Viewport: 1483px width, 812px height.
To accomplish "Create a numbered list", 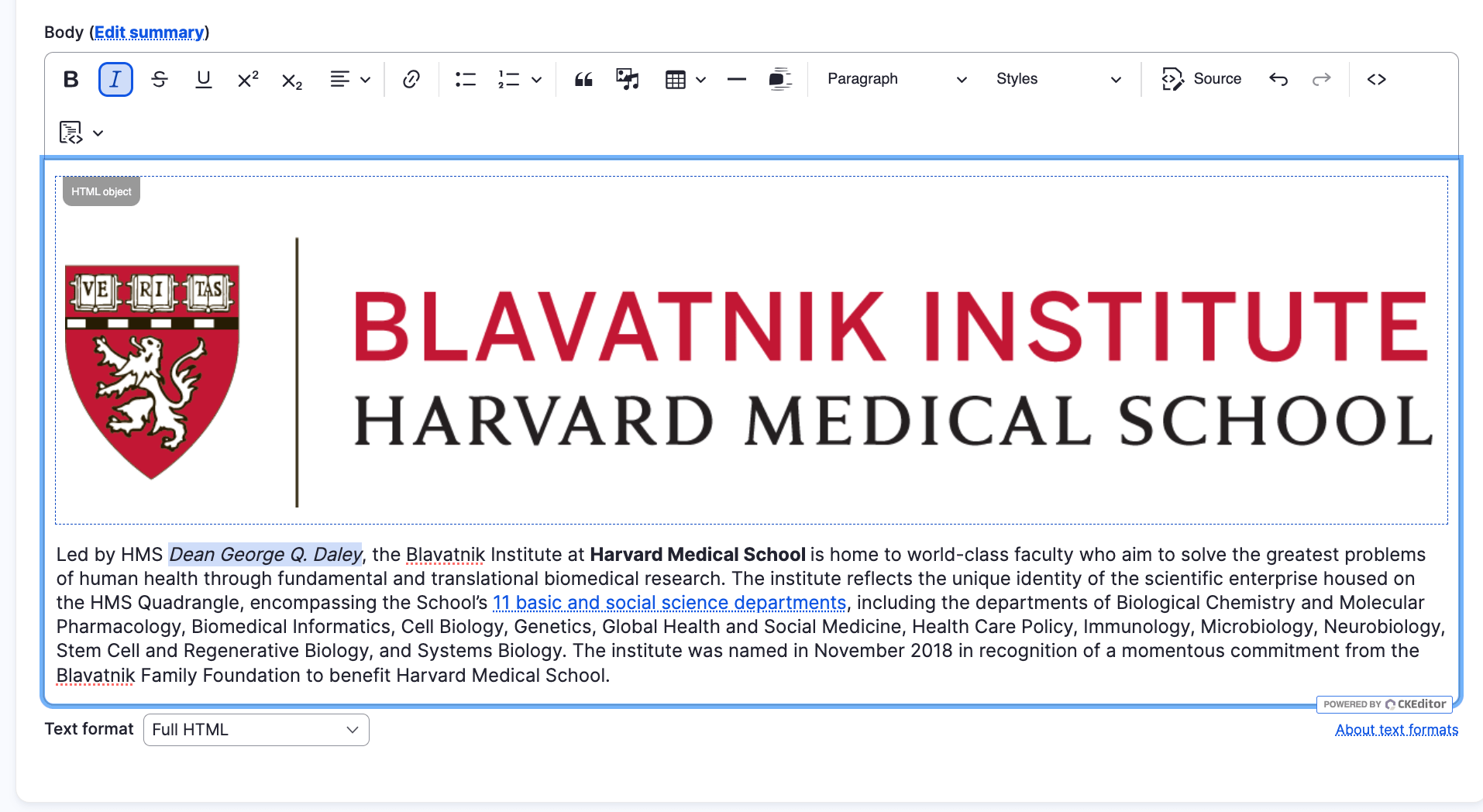I will tap(509, 79).
